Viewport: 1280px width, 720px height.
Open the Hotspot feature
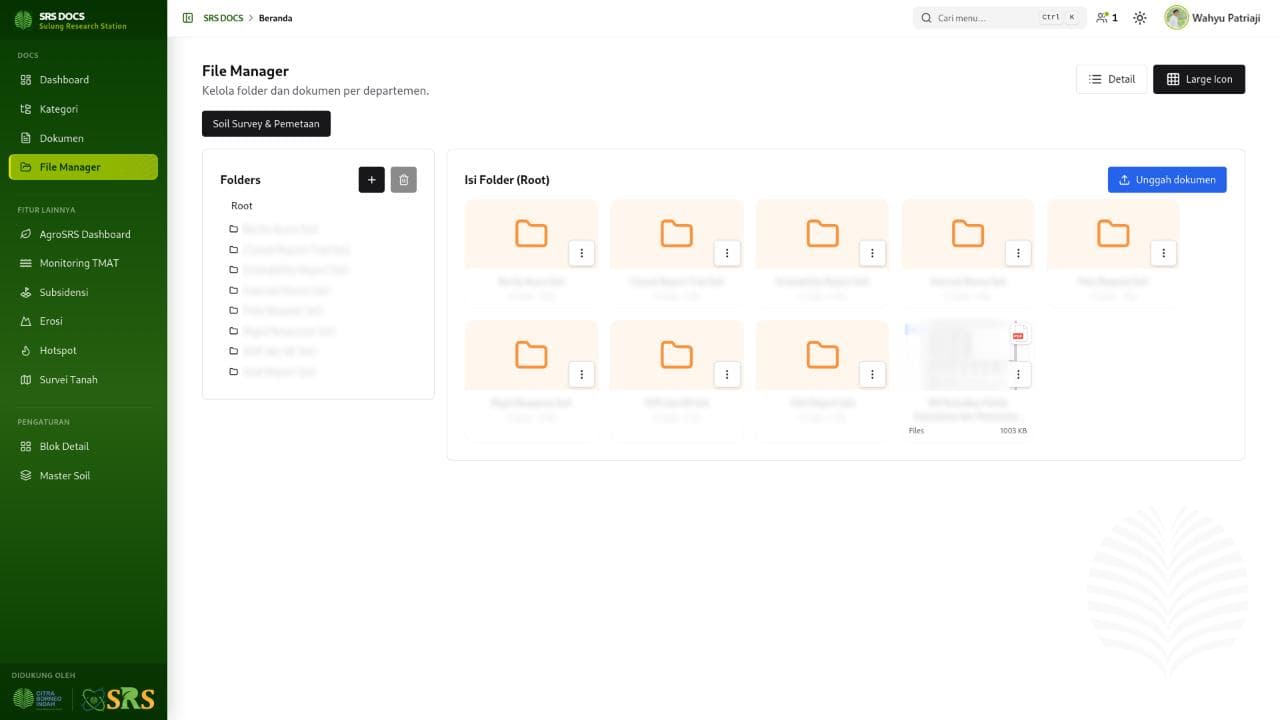(83, 351)
